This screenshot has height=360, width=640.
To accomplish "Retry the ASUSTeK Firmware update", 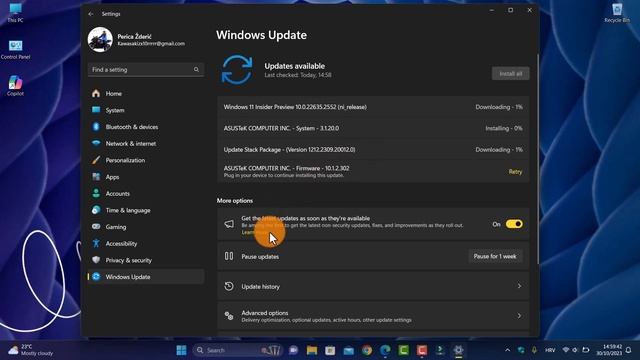I will (515, 172).
